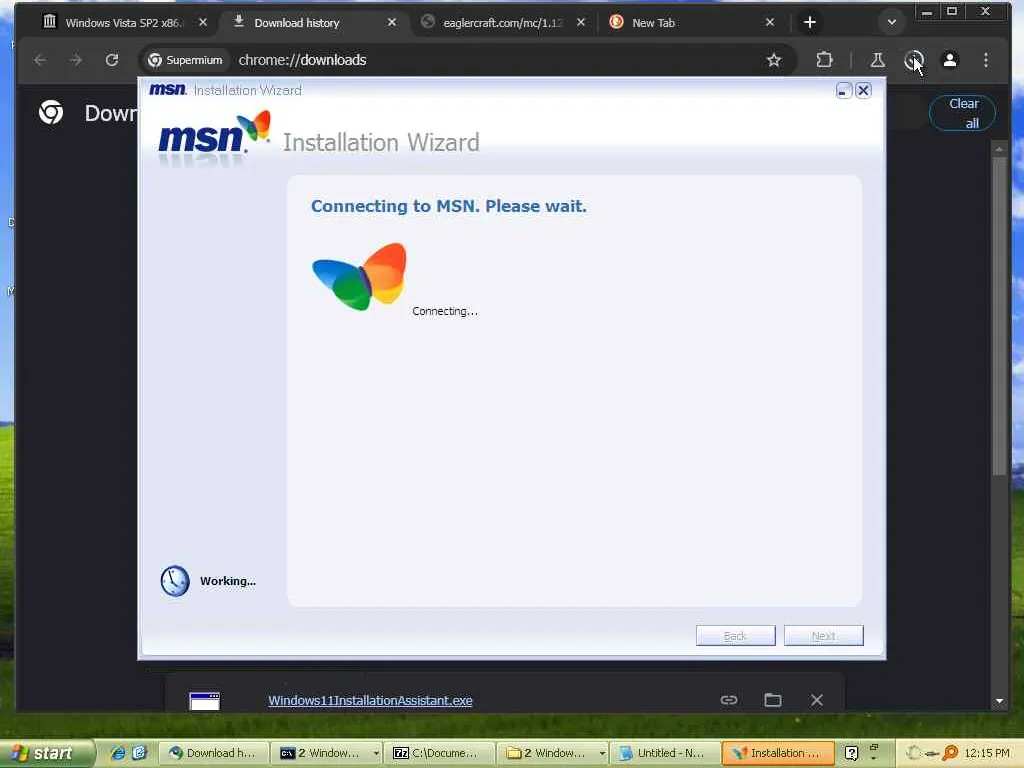Open a new browser tab with plus icon
The height and width of the screenshot is (768, 1024).
[810, 22]
